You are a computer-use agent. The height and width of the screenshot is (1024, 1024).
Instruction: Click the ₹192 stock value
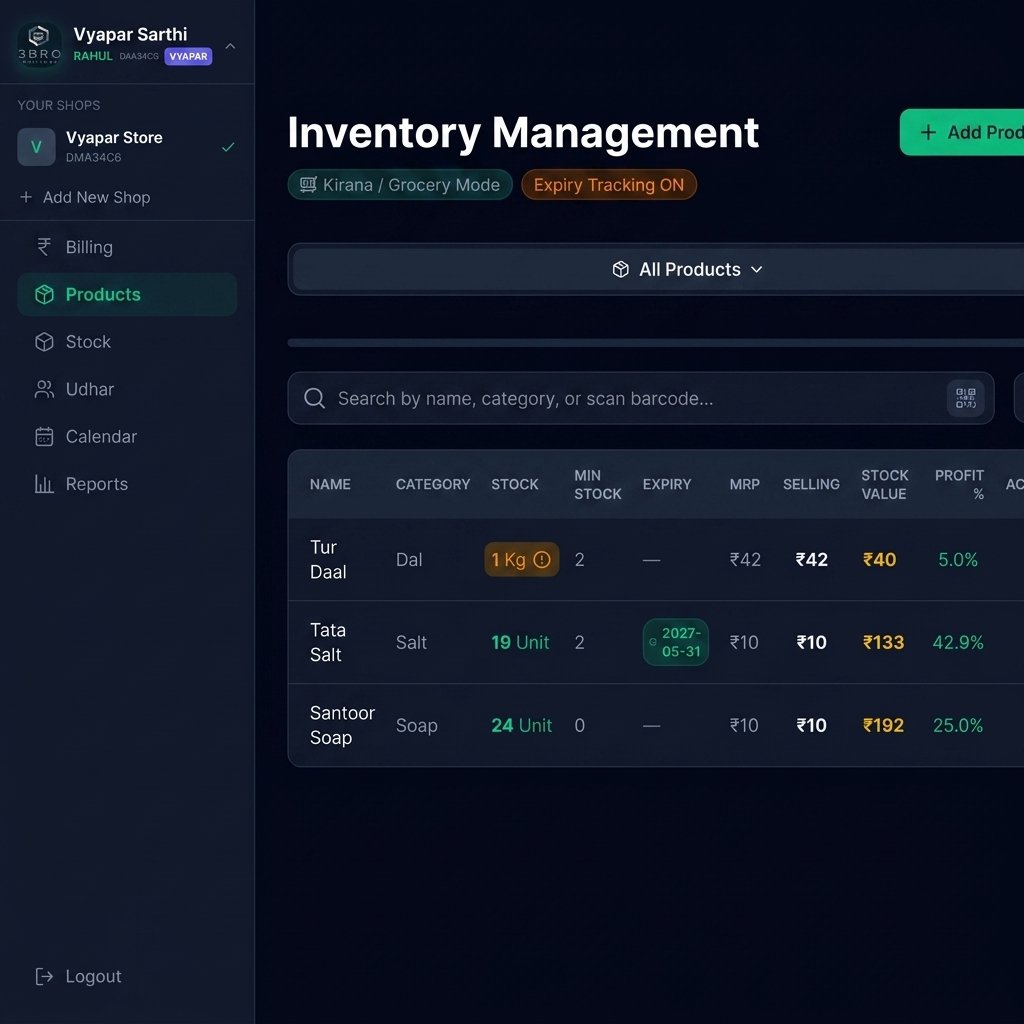pyautogui.click(x=883, y=726)
